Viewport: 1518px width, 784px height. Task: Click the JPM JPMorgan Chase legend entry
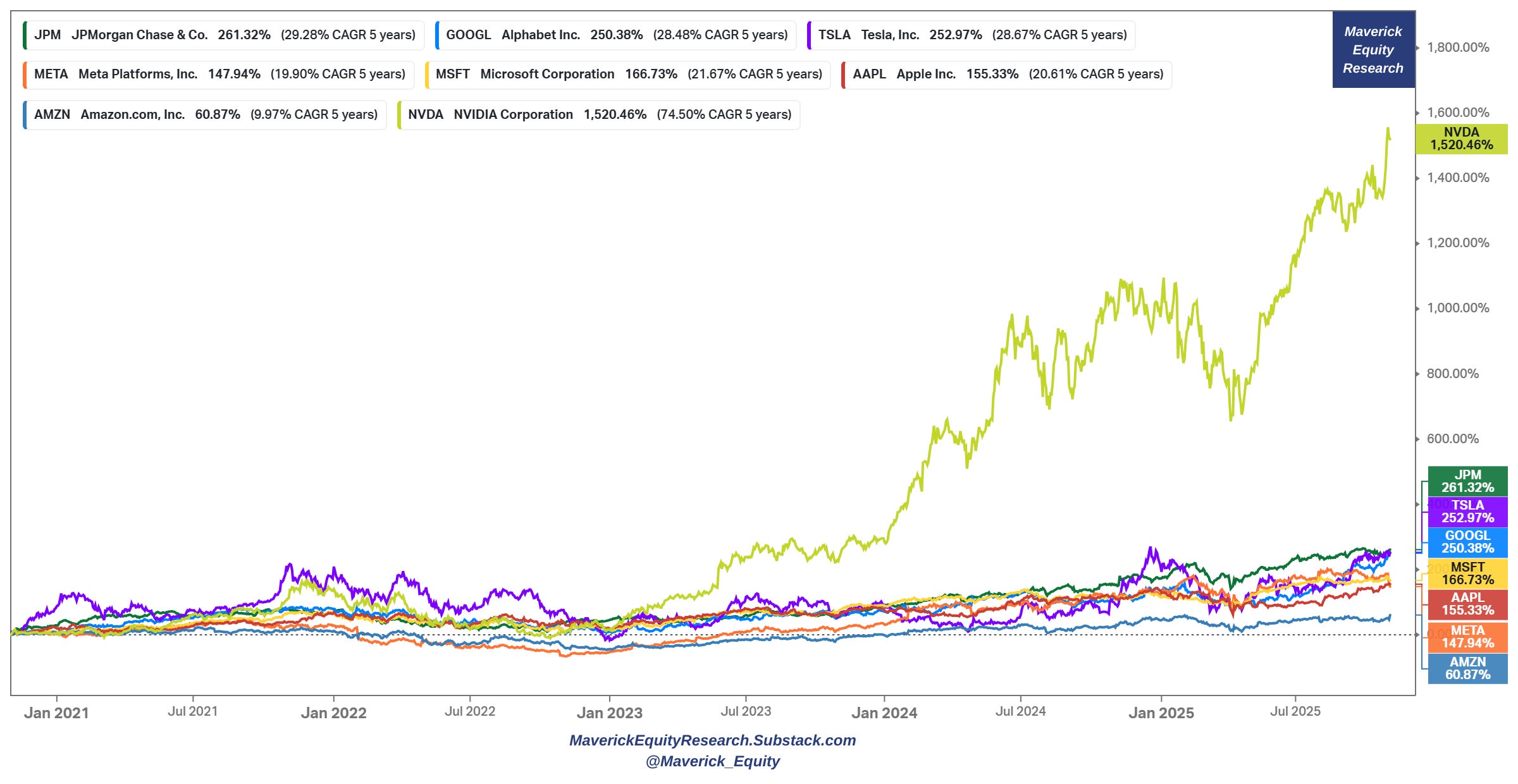pos(224,35)
